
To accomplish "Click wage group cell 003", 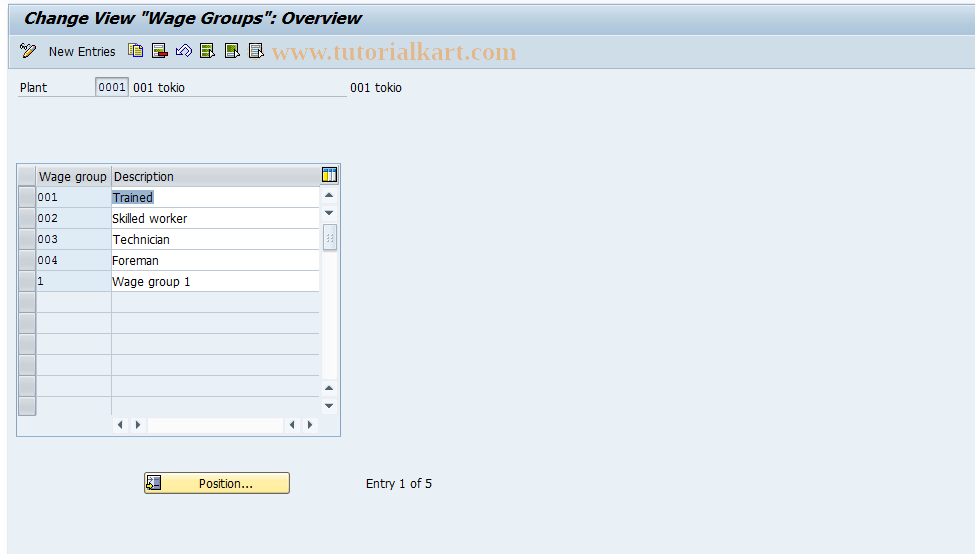I will click(73, 239).
